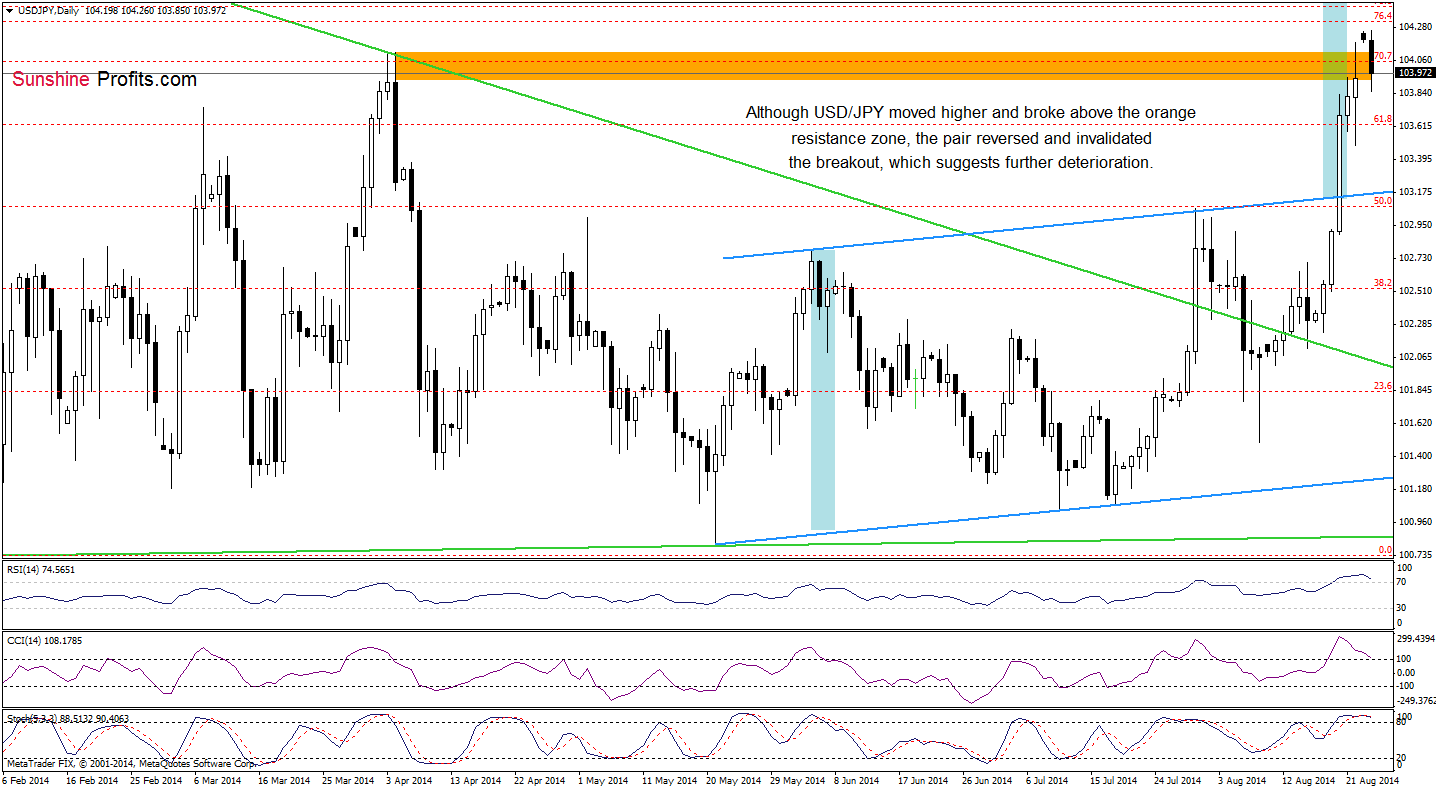This screenshot has width=1436, height=789.
Task: Click the 102.950 price axis label
Action: [1414, 224]
